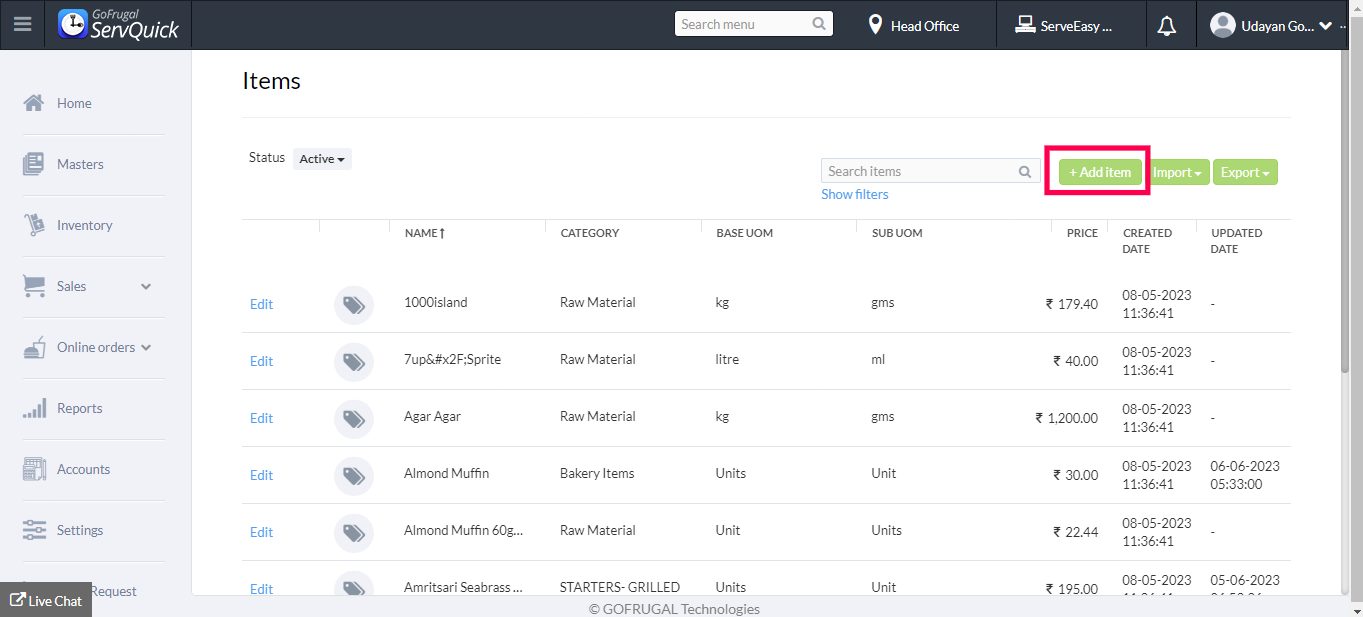The image size is (1363, 617).
Task: Click the tag icon beside Agar Agar
Action: [x=353, y=419]
